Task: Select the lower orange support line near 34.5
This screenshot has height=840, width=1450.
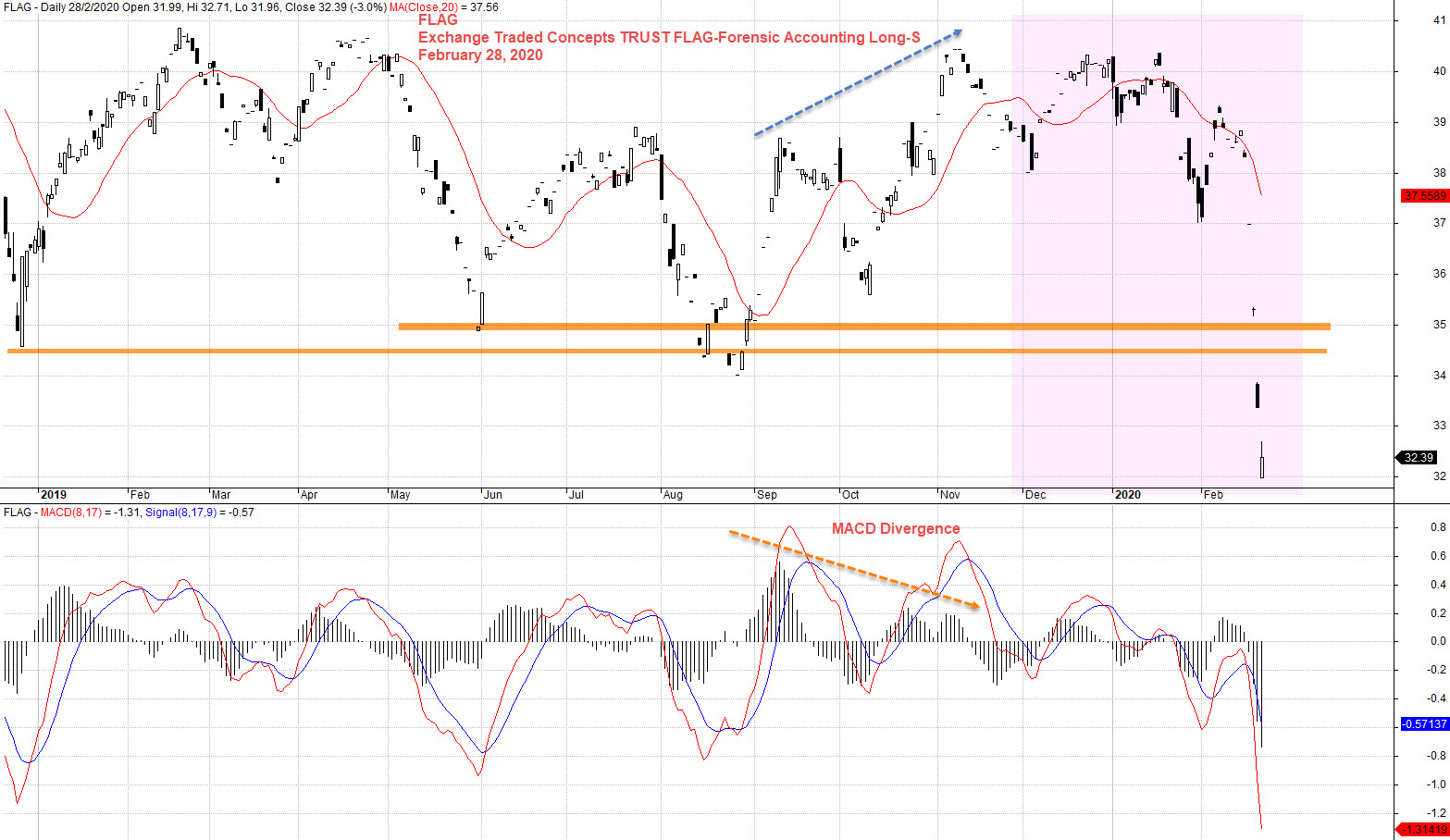Action: coord(667,352)
